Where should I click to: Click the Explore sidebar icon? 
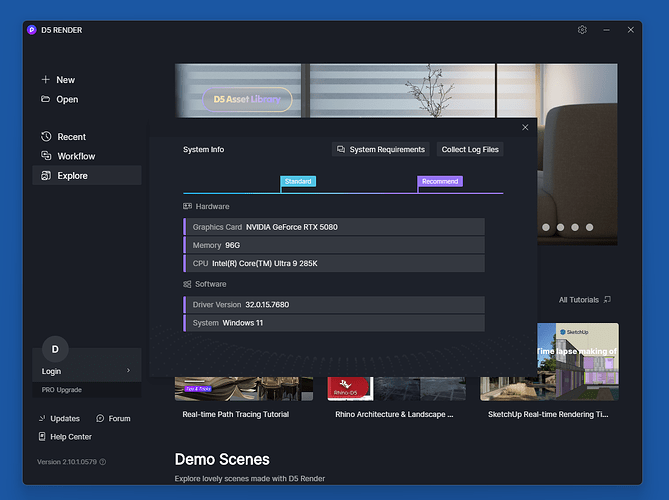click(x=46, y=175)
